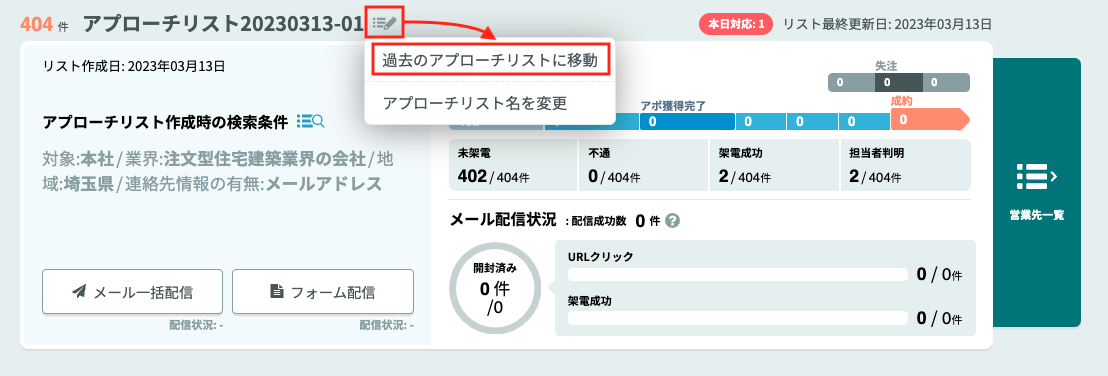Click the 404 件 count text
Viewport: 1108px width, 376px height.
pos(45,24)
